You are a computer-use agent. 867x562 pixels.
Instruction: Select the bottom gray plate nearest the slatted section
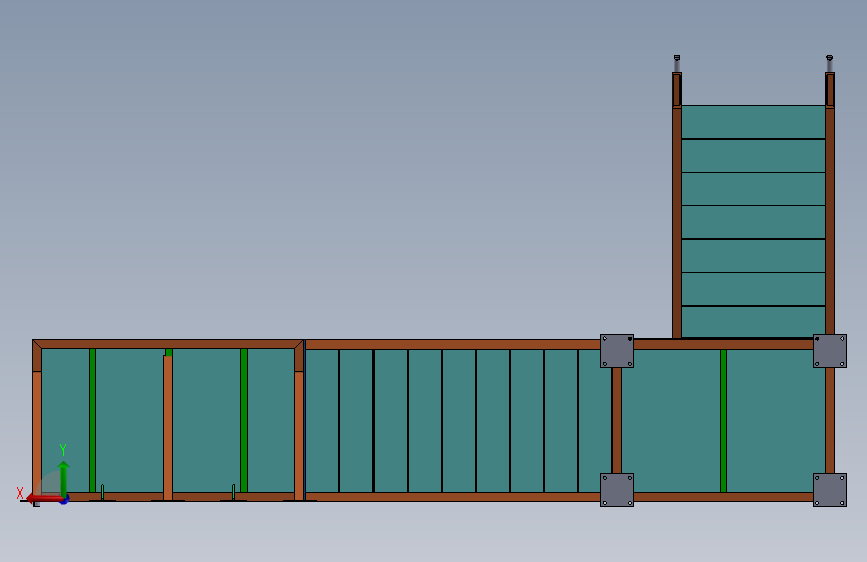[x=617, y=490]
